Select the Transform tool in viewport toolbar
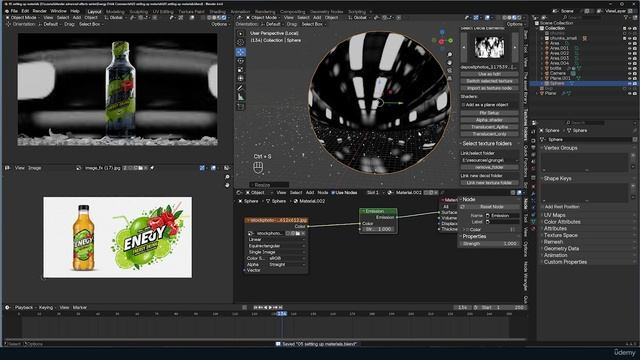640x360 pixels. [240, 78]
